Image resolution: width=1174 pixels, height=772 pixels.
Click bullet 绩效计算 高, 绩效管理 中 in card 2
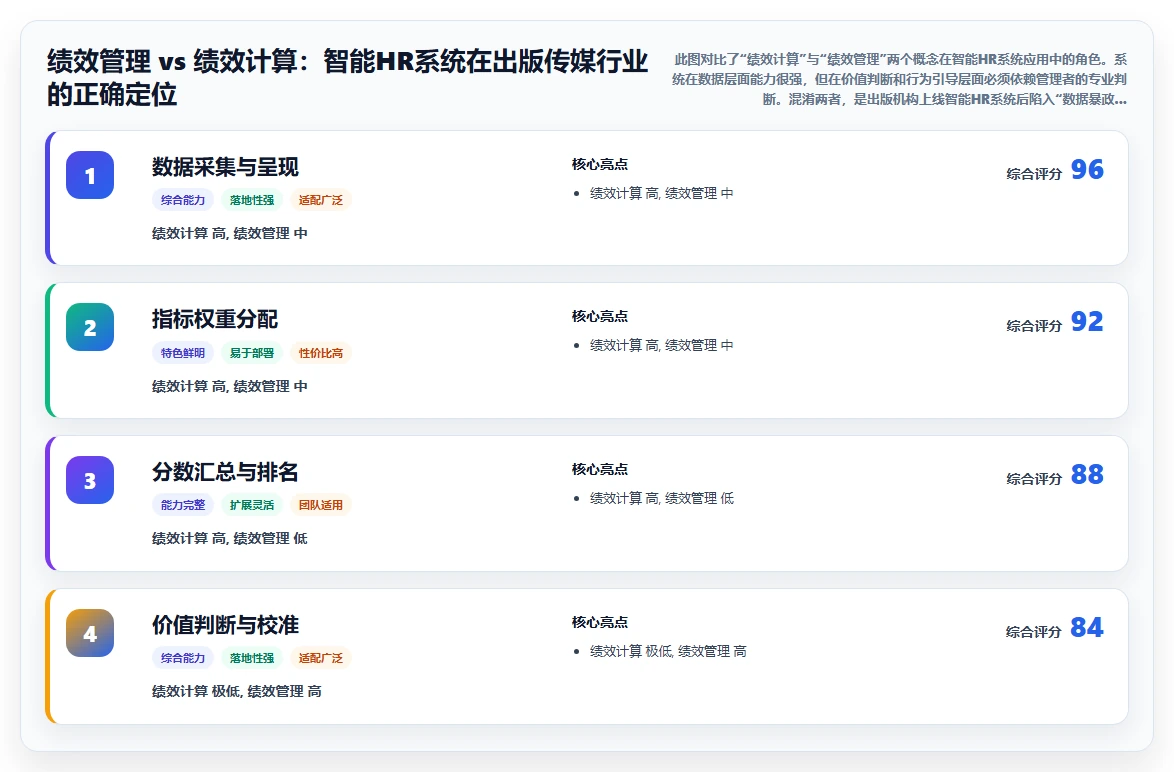[x=662, y=345]
